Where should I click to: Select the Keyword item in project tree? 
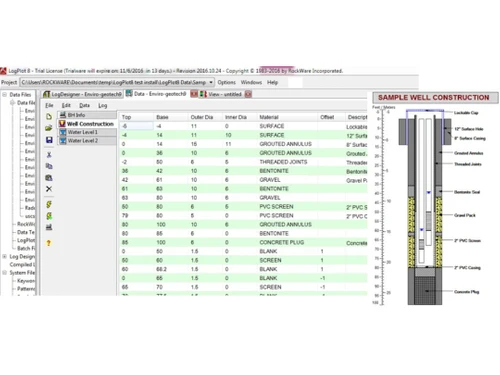click(x=26, y=281)
